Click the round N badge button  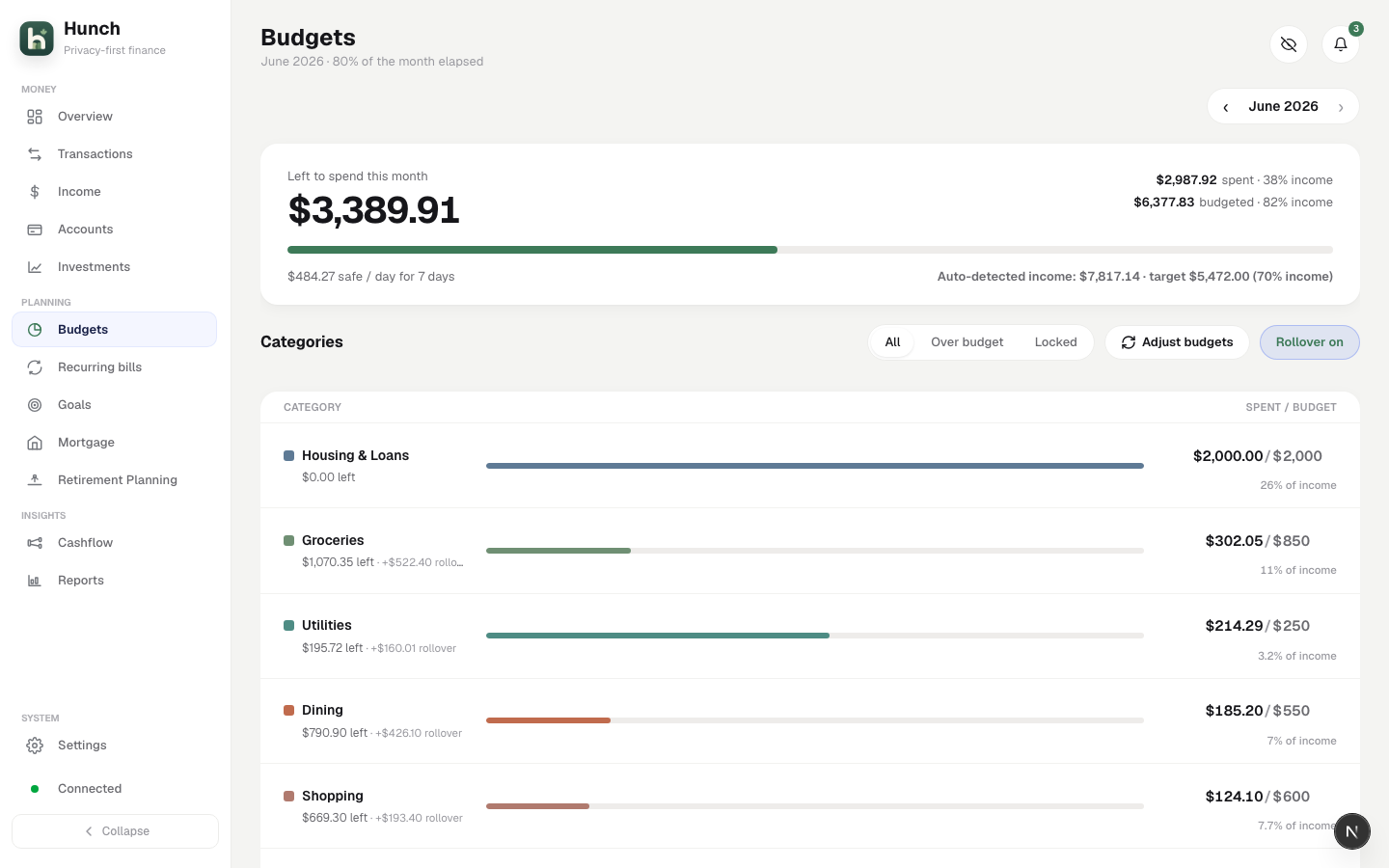[x=1352, y=831]
